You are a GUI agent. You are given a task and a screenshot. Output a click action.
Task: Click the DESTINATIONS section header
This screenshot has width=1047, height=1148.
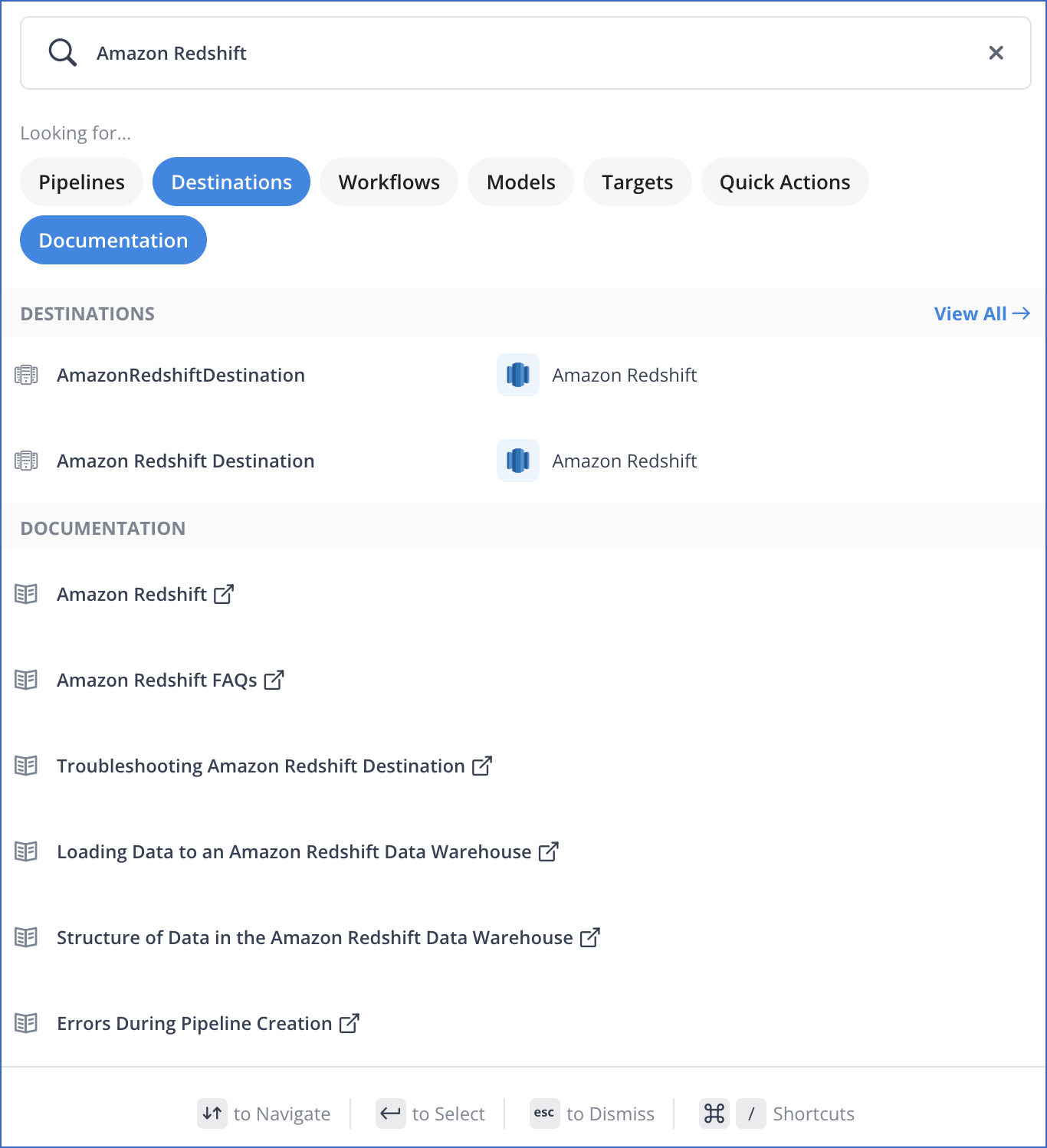[87, 313]
